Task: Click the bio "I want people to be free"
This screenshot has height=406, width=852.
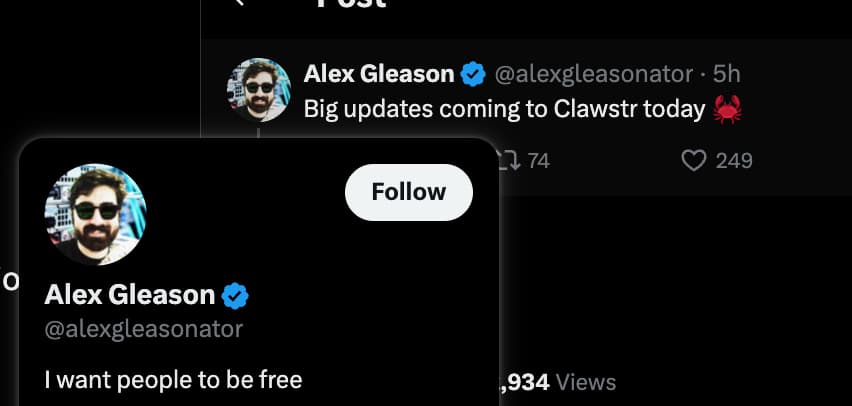Action: [x=173, y=380]
